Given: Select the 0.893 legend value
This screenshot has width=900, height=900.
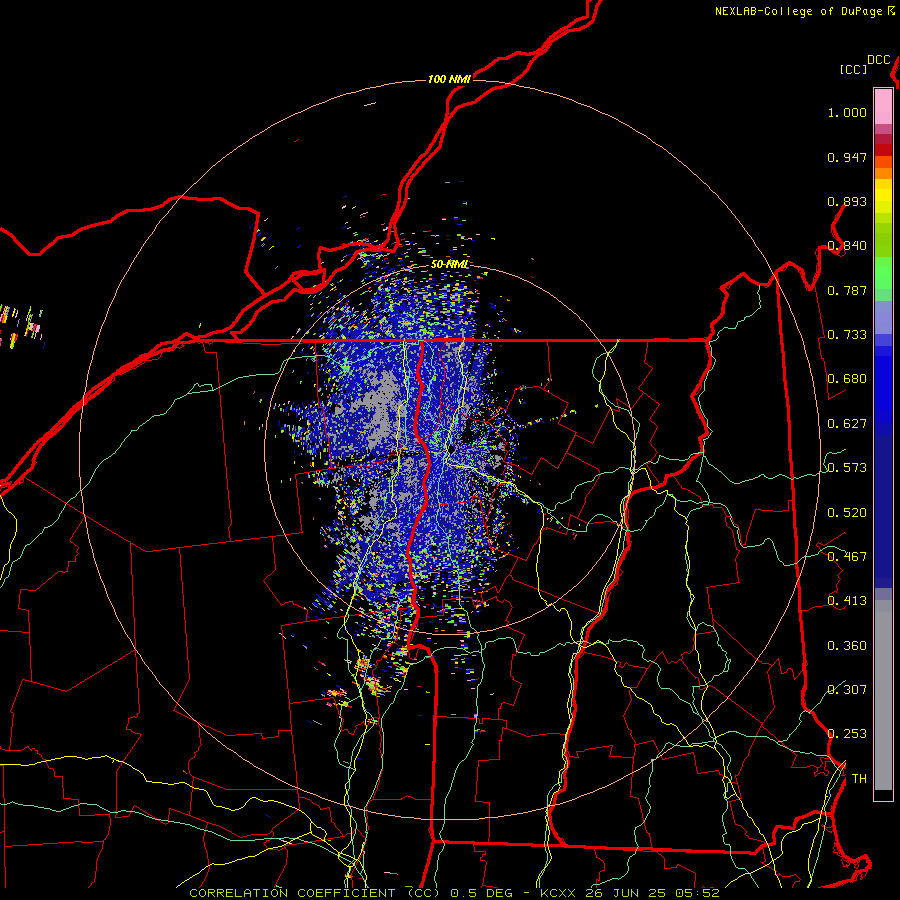Looking at the screenshot, I should coord(847,201).
